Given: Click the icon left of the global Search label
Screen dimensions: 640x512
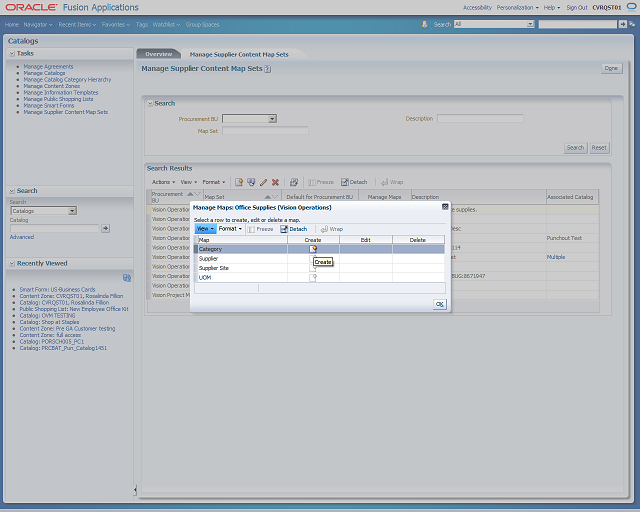Looking at the screenshot, I should coord(424,24).
